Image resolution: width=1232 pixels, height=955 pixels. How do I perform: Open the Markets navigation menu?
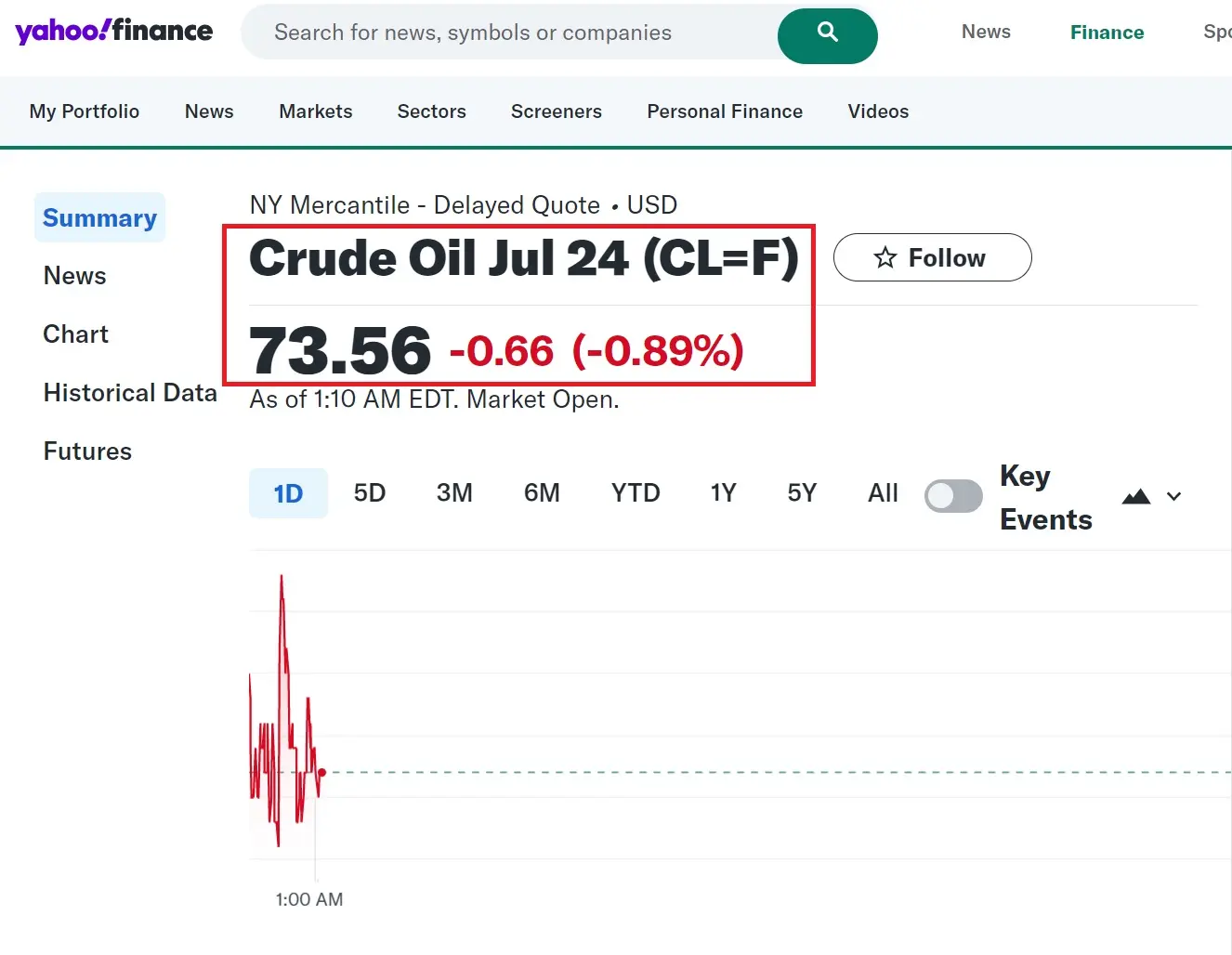(x=316, y=111)
